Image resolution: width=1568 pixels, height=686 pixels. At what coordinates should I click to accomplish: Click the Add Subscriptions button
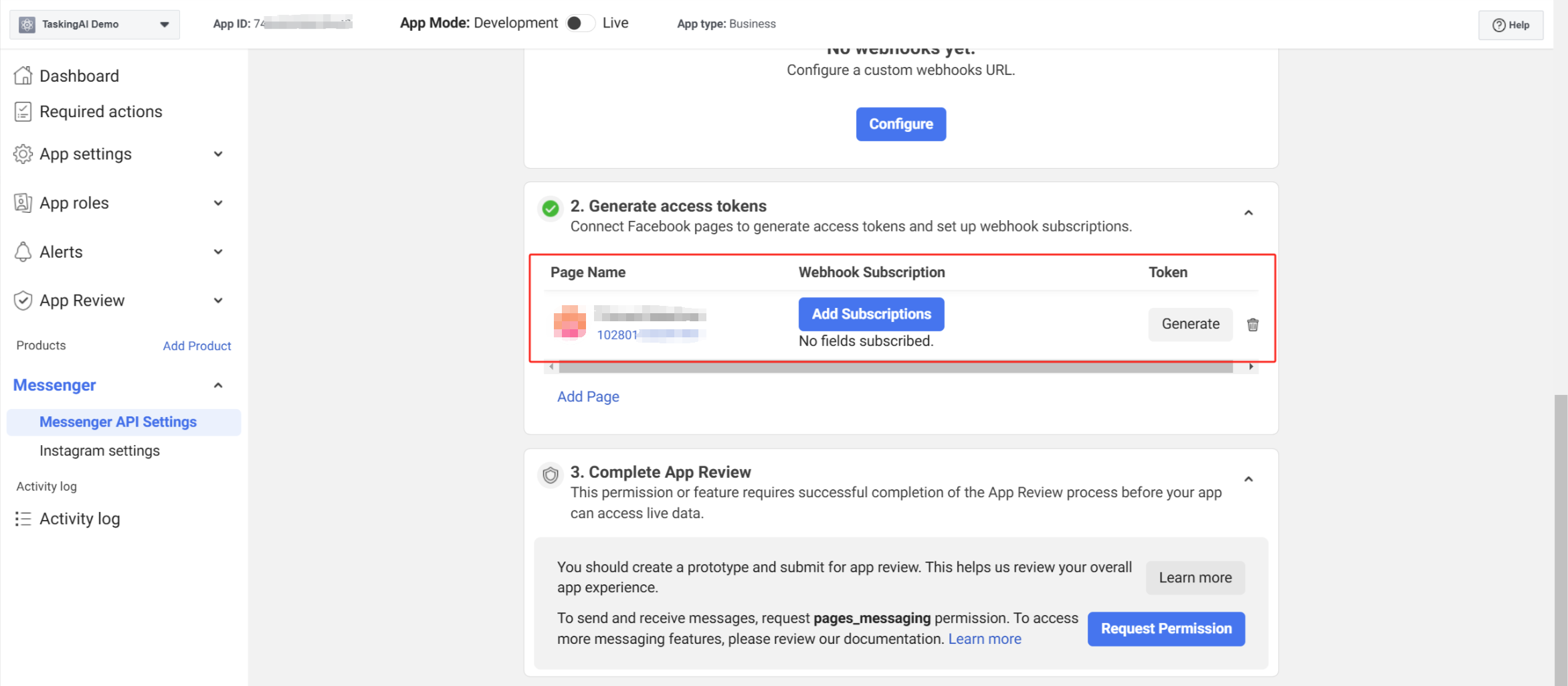point(871,314)
